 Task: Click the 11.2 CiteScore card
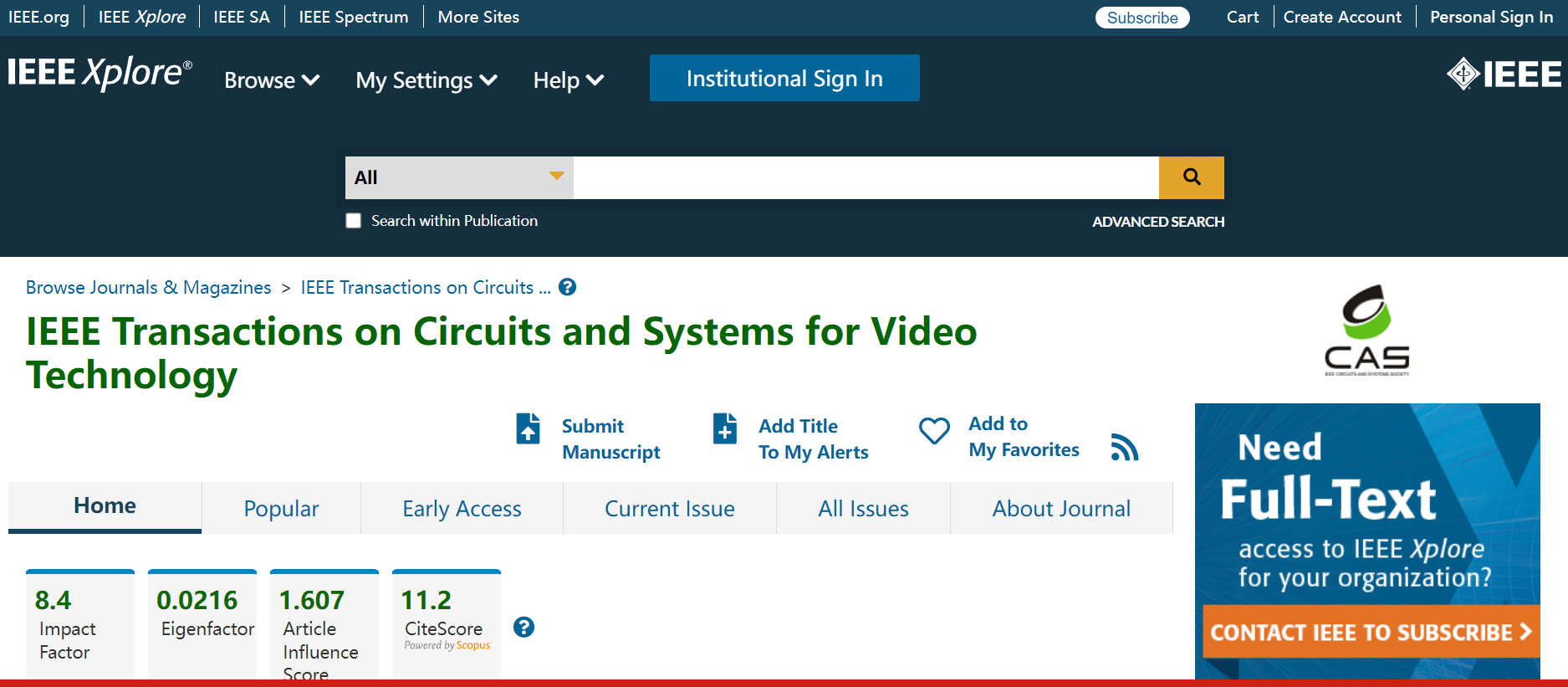pyautogui.click(x=447, y=626)
